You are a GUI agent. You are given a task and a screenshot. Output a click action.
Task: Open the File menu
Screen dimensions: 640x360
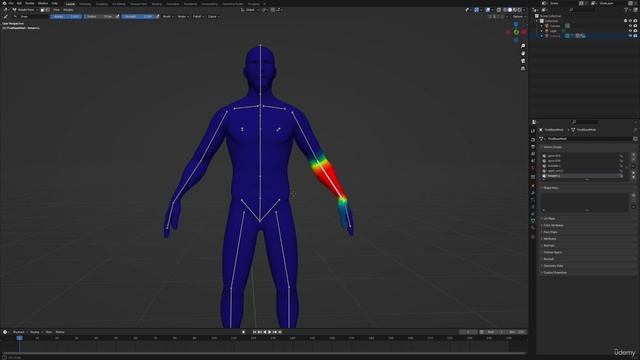[x=11, y=3]
